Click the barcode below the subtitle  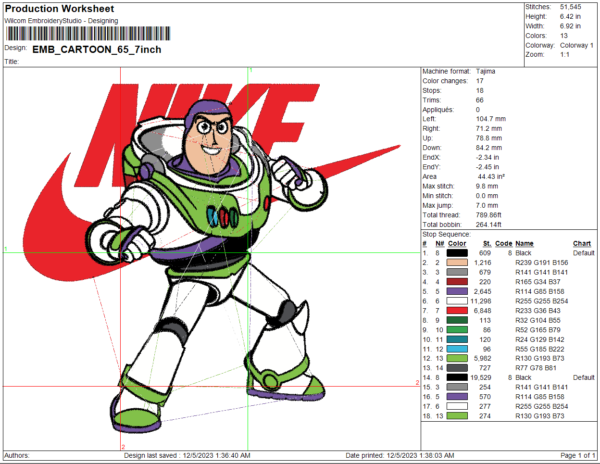pyautogui.click(x=88, y=33)
